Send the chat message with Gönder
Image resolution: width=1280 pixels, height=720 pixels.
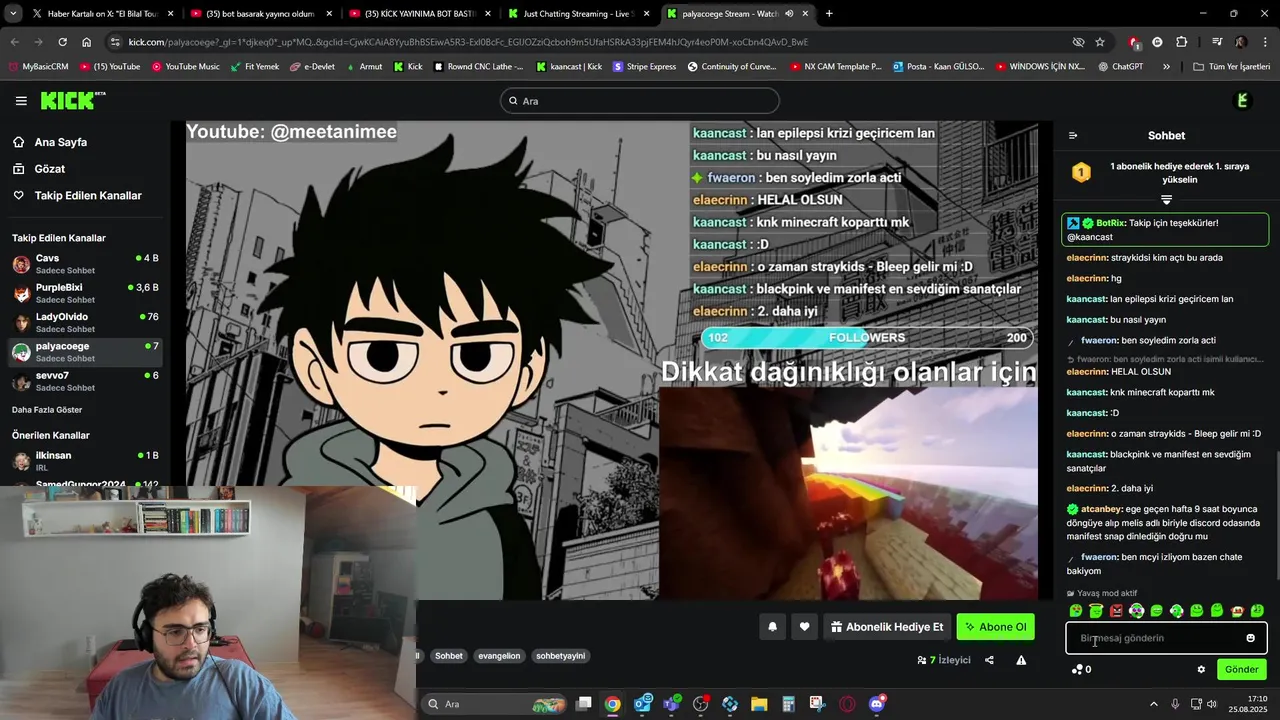[x=1241, y=670]
